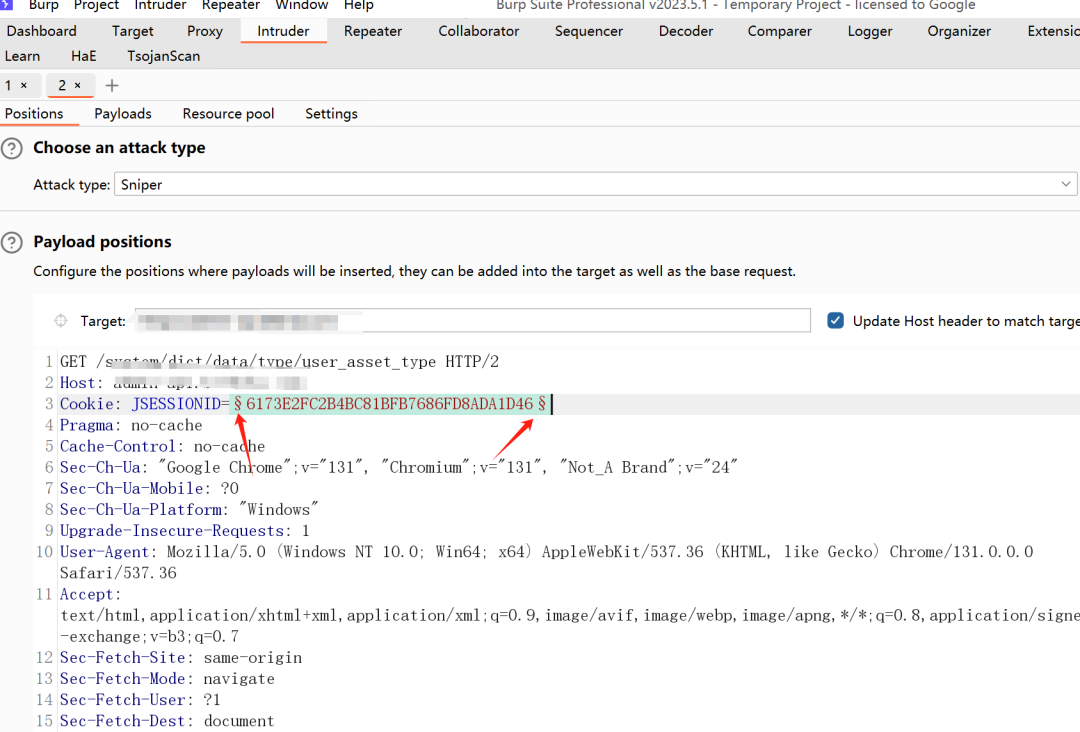This screenshot has height=732, width=1080.
Task: Select Intruder attack tab 2
Action: click(x=62, y=85)
